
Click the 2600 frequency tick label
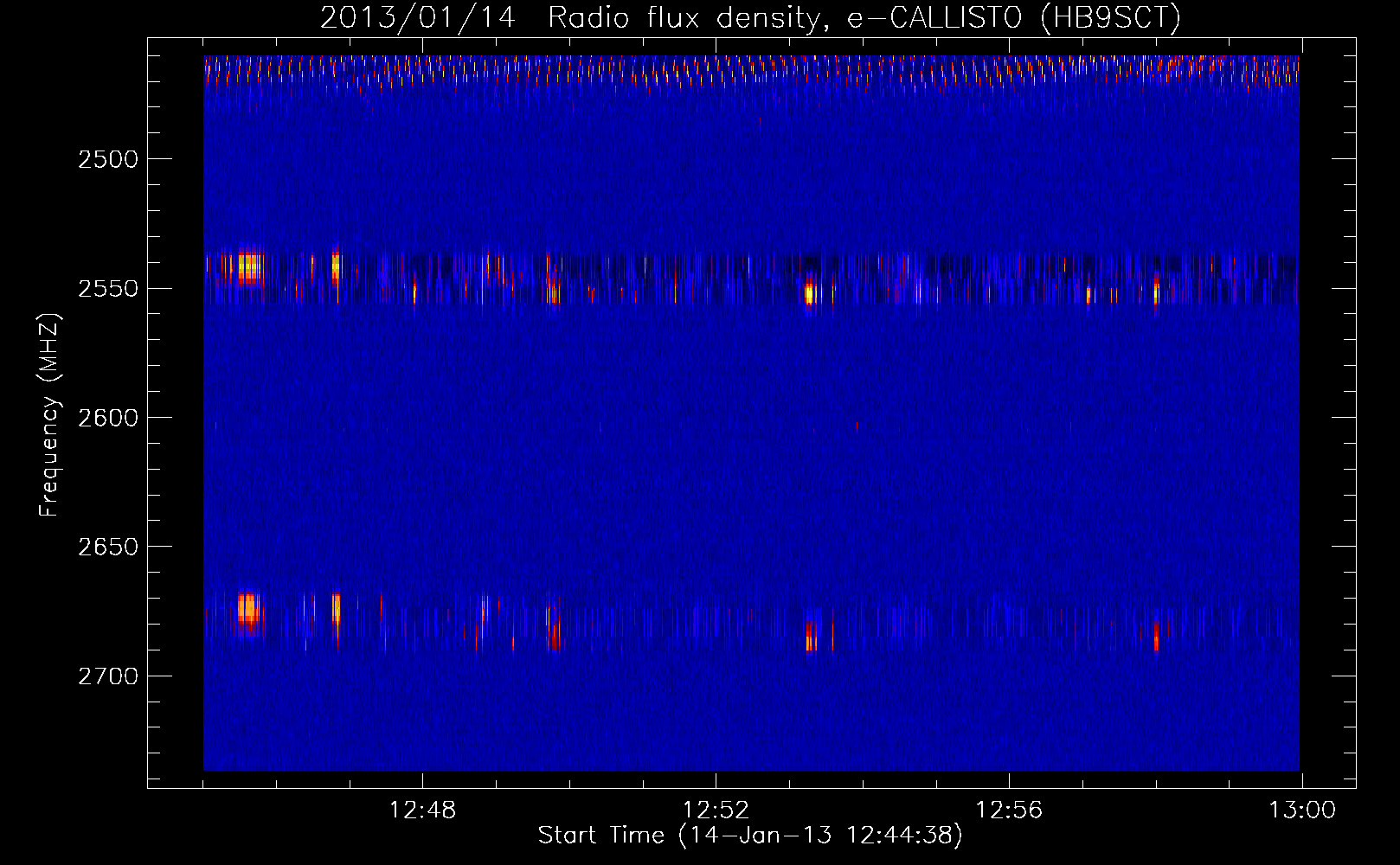[x=108, y=417]
